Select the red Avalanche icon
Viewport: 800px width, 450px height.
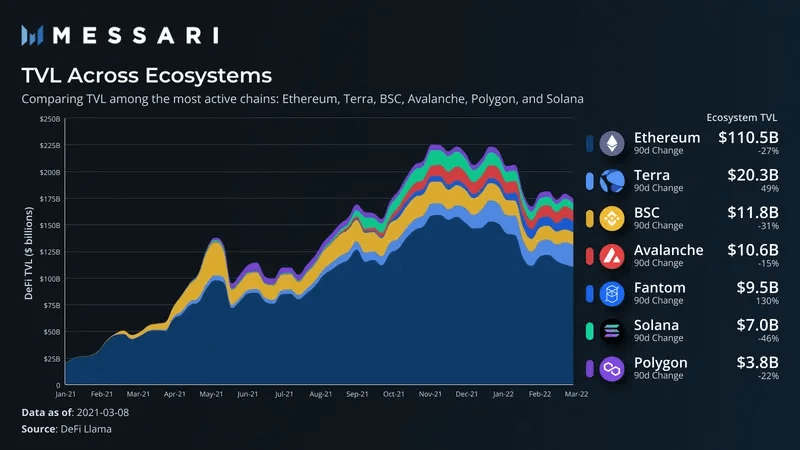pyautogui.click(x=611, y=255)
